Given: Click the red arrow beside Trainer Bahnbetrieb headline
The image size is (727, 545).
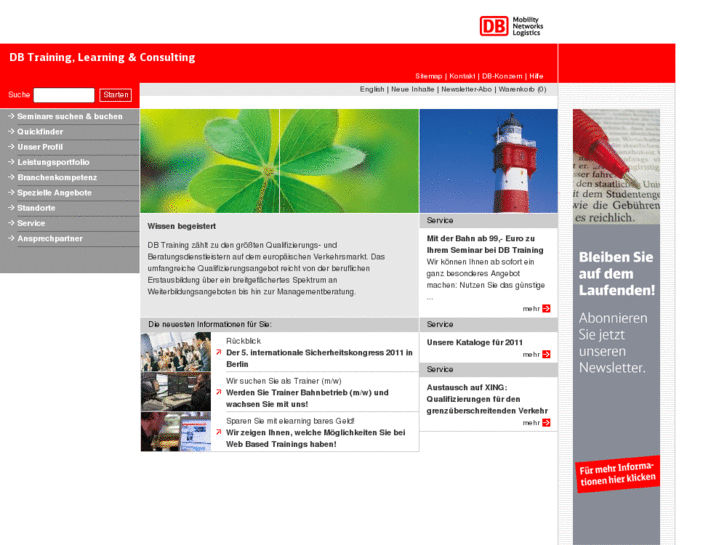Looking at the screenshot, I should click(x=219, y=392).
